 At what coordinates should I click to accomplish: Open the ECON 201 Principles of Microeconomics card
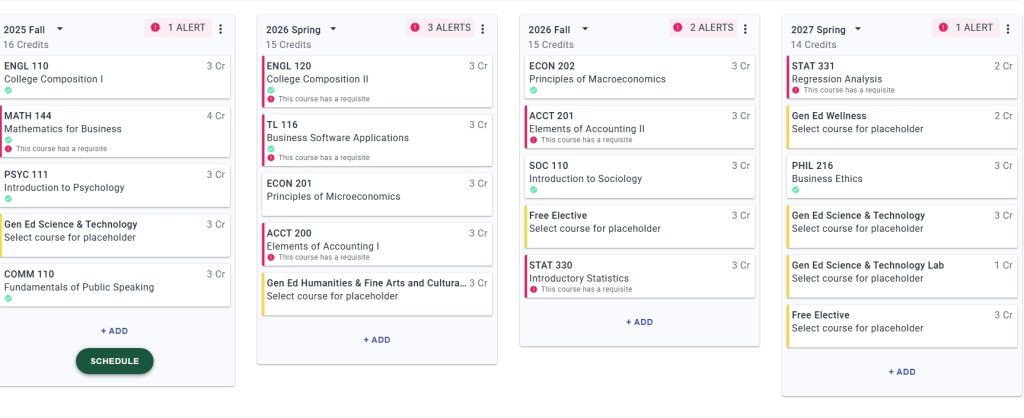(x=377, y=194)
